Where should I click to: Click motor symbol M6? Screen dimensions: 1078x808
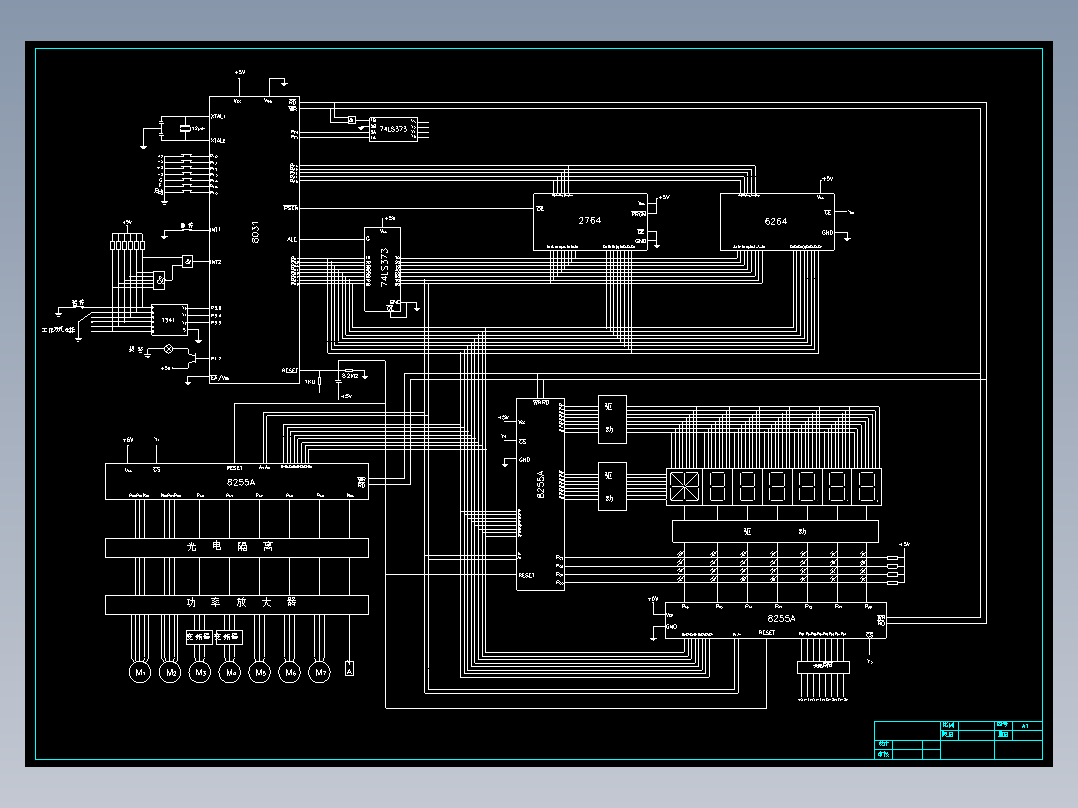(289, 672)
